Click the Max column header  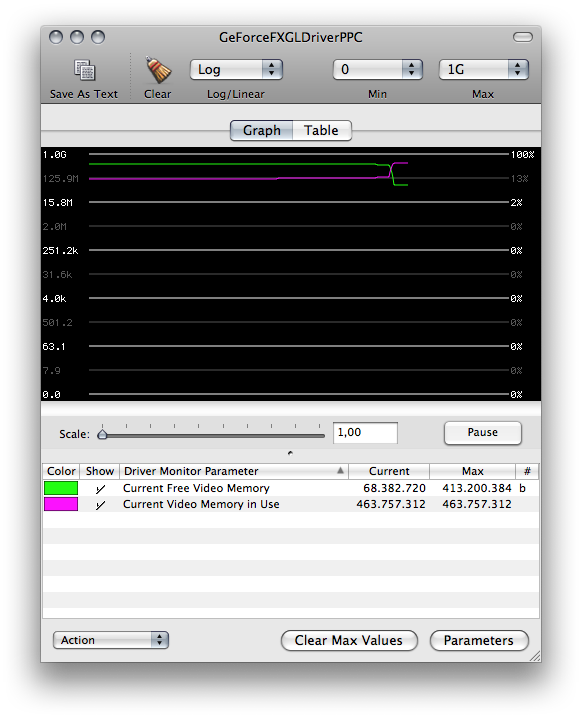point(473,471)
